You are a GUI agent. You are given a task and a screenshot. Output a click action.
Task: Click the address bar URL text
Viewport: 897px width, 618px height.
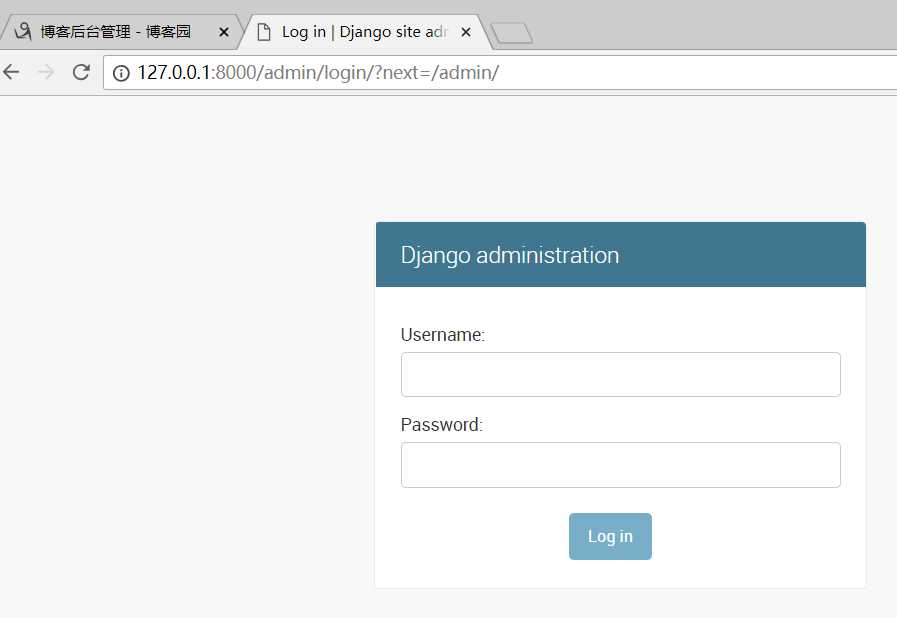click(318, 73)
